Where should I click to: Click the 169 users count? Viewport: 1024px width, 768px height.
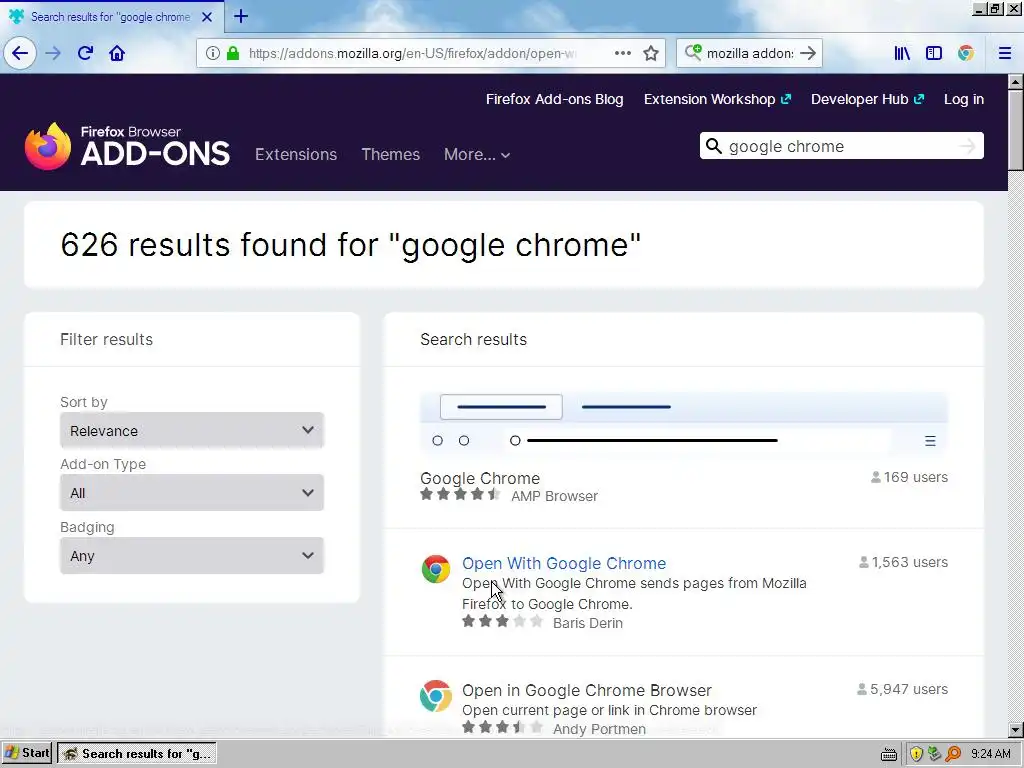click(x=909, y=477)
